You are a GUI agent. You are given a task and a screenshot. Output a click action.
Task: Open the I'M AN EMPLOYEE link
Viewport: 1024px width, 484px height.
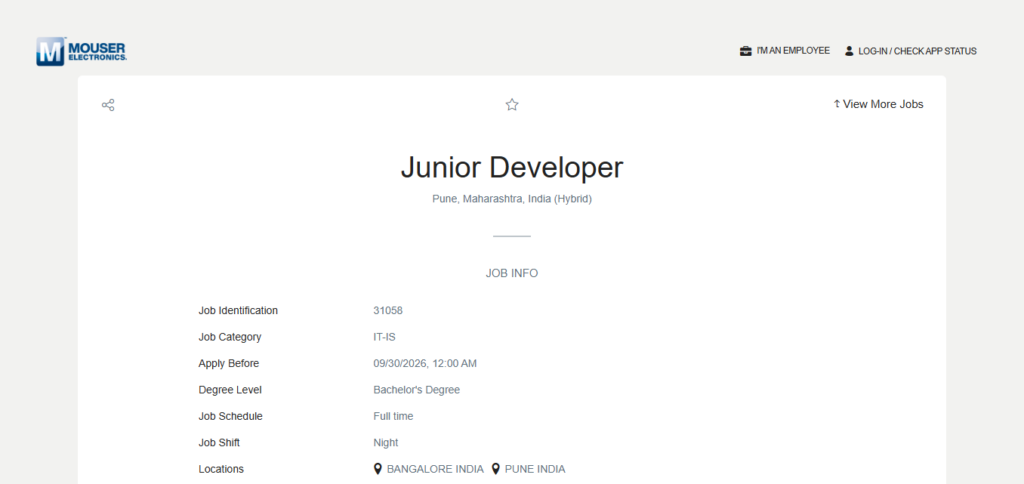click(x=793, y=51)
